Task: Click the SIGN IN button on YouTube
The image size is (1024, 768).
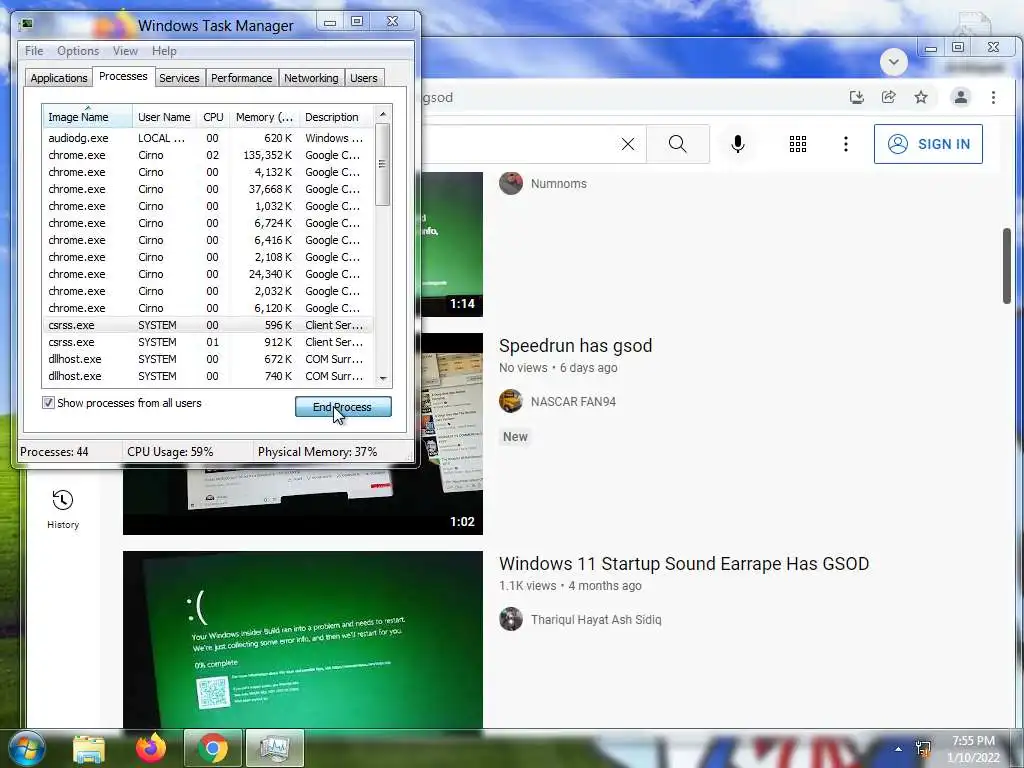Action: tap(928, 144)
